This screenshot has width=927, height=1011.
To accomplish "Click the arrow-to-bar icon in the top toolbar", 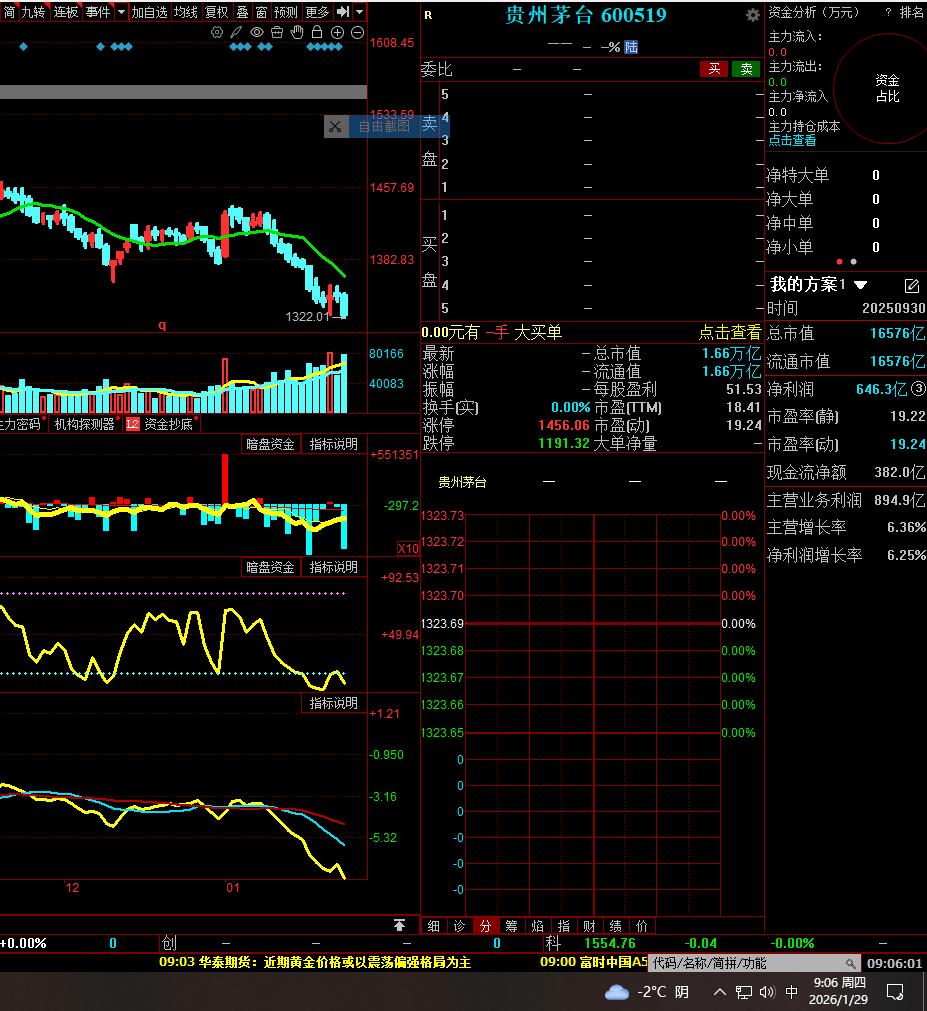I will (x=343, y=12).
